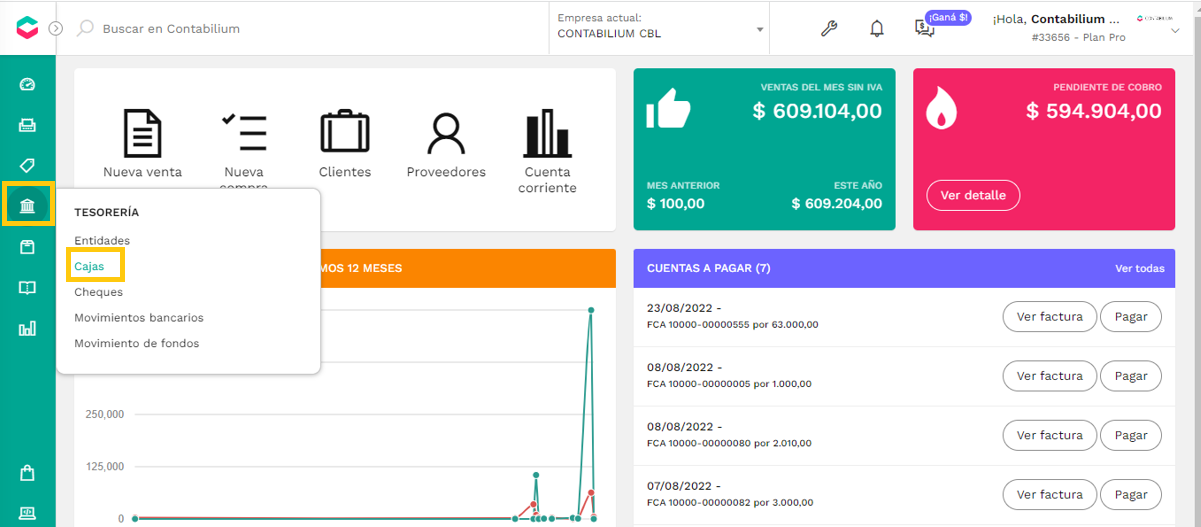The width and height of the screenshot is (1201, 527).
Task: Pay invoice FCA 10000-00000555
Action: point(1131,317)
